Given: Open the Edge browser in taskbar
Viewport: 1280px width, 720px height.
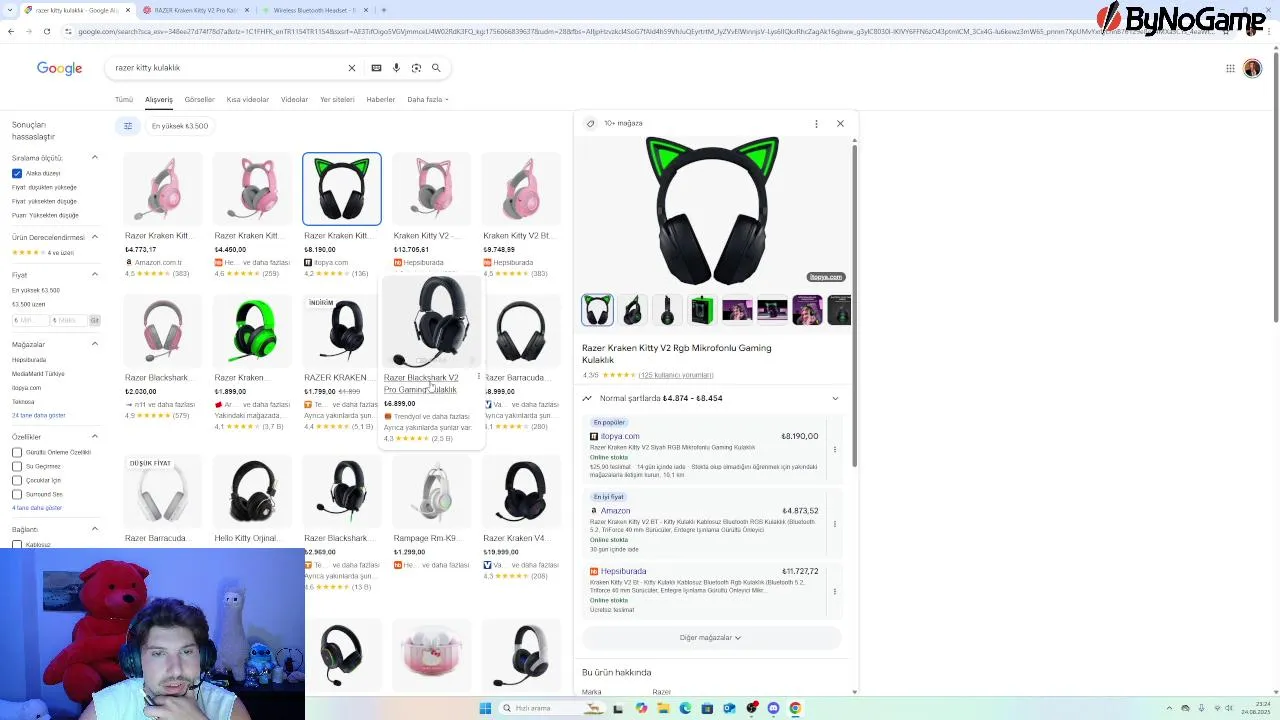Looking at the screenshot, I should (x=685, y=708).
